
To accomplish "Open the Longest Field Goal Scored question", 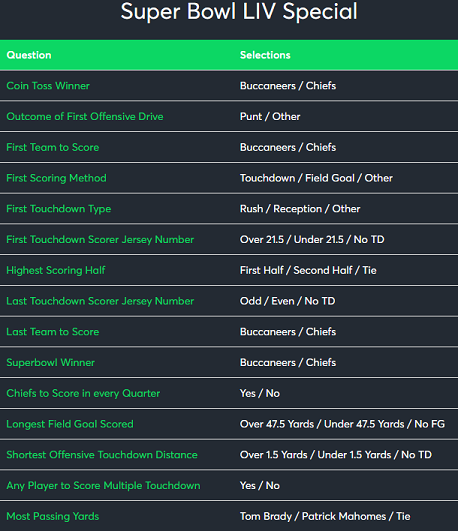I will click(x=70, y=424).
